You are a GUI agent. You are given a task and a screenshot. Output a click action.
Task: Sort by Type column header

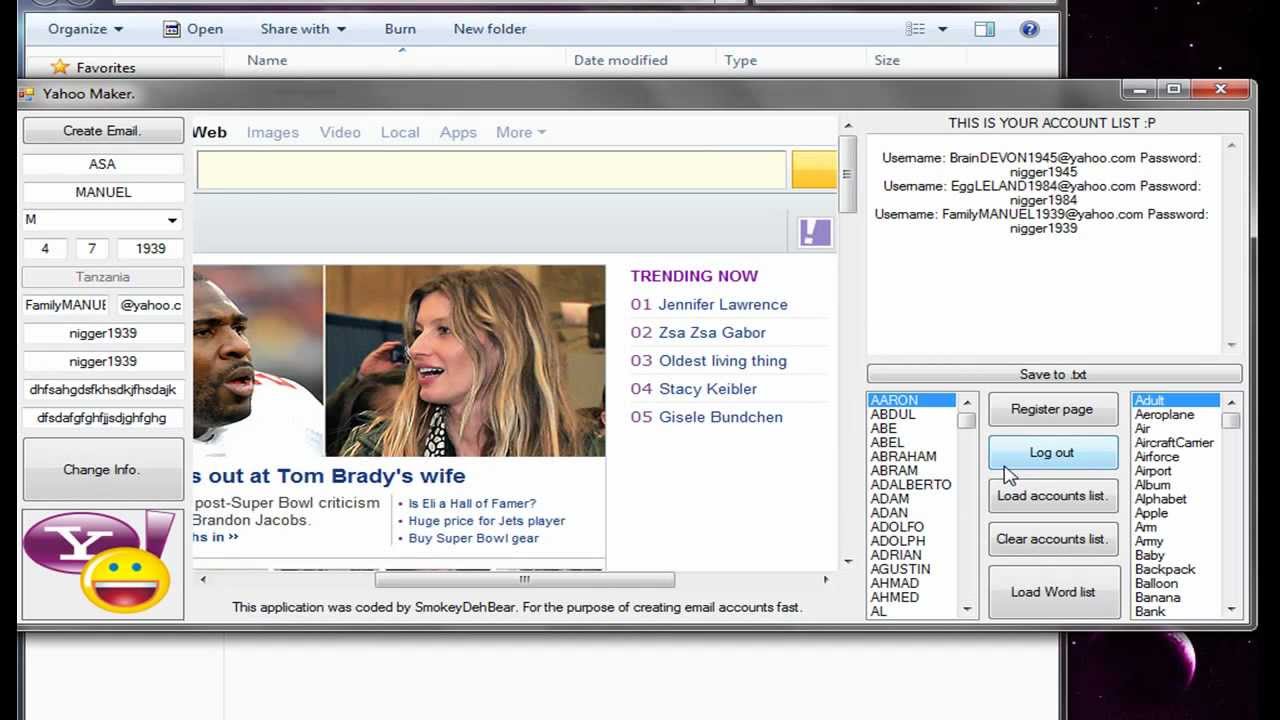(x=740, y=60)
